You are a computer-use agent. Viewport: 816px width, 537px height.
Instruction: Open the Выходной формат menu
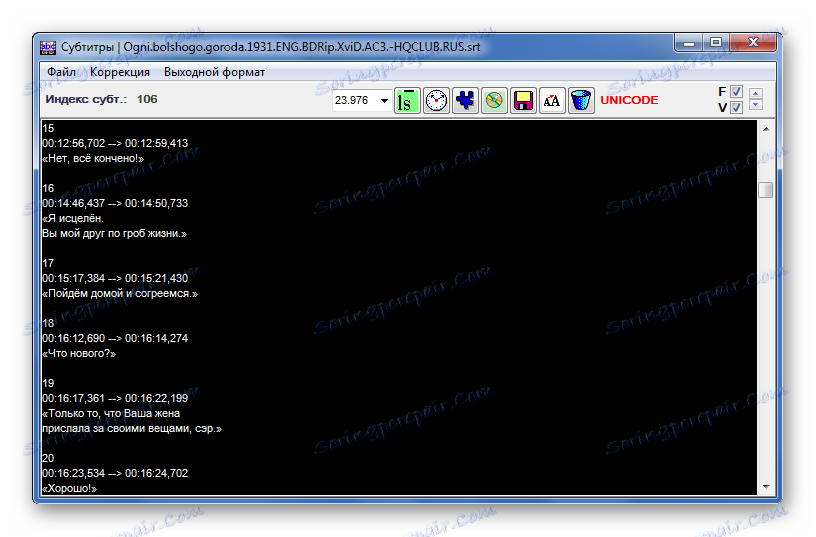click(214, 72)
